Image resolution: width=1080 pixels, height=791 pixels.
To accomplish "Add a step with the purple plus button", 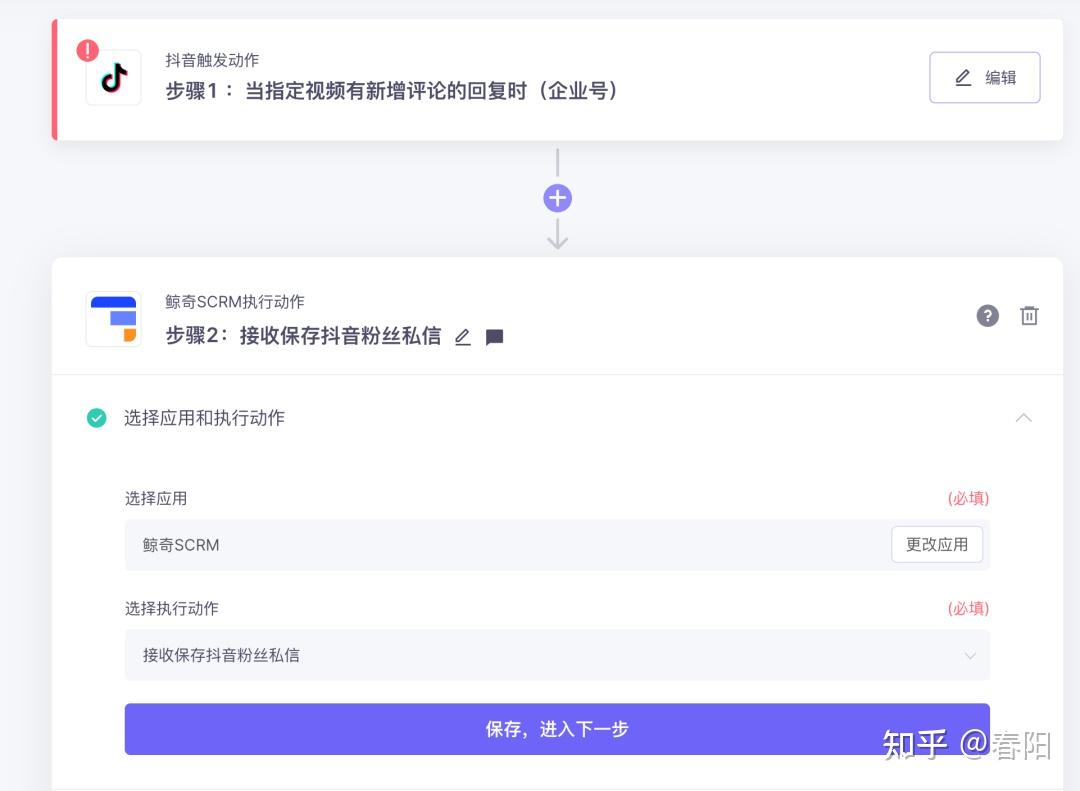I will (557, 198).
